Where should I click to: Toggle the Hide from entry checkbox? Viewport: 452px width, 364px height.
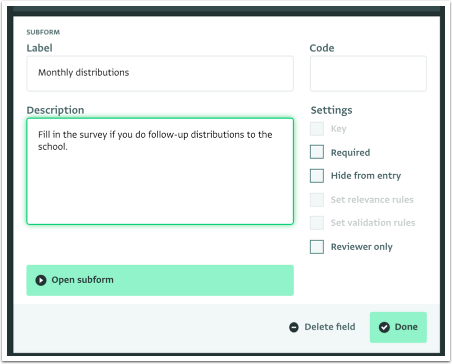pyautogui.click(x=317, y=176)
